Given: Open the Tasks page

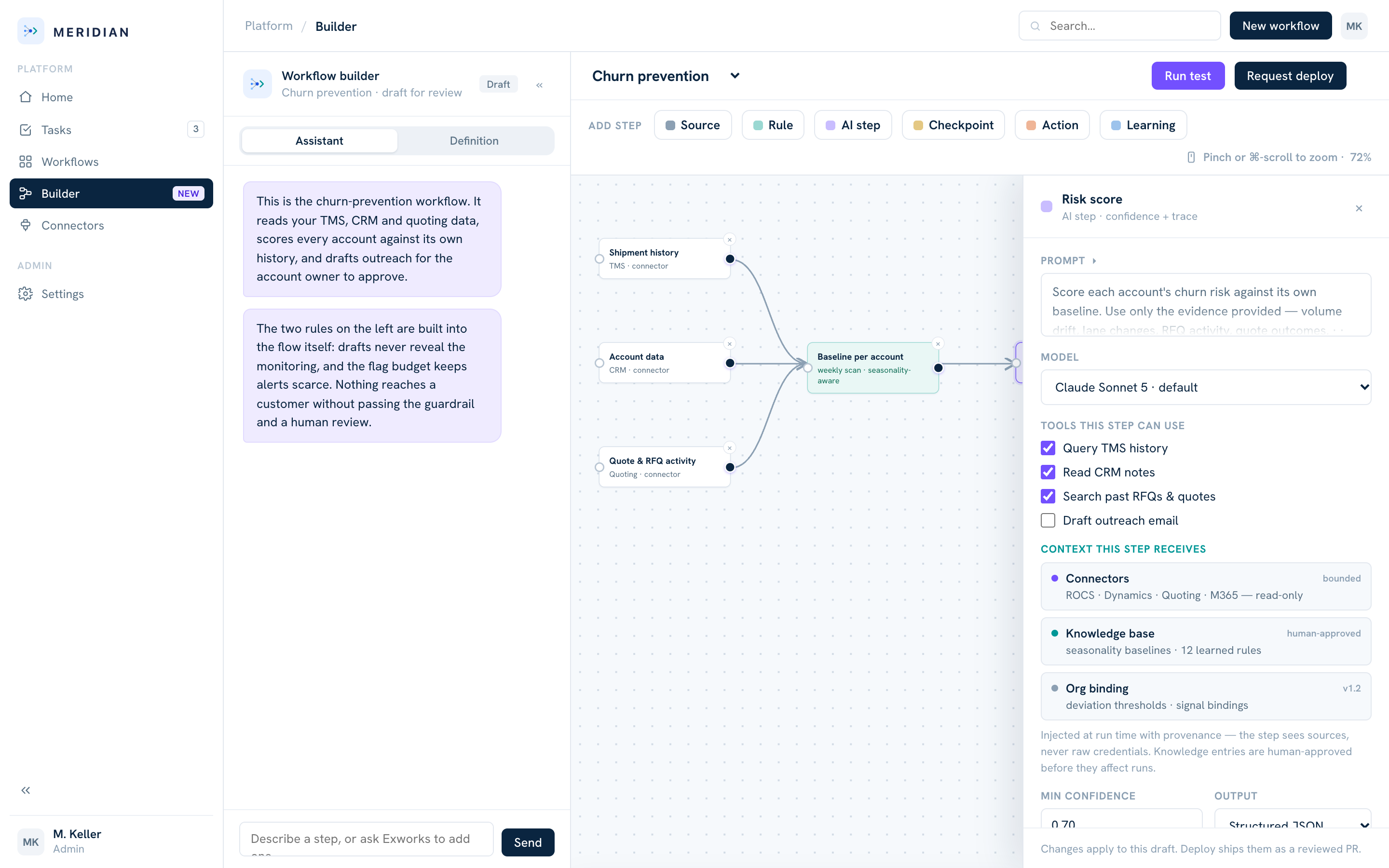Looking at the screenshot, I should click(111, 130).
